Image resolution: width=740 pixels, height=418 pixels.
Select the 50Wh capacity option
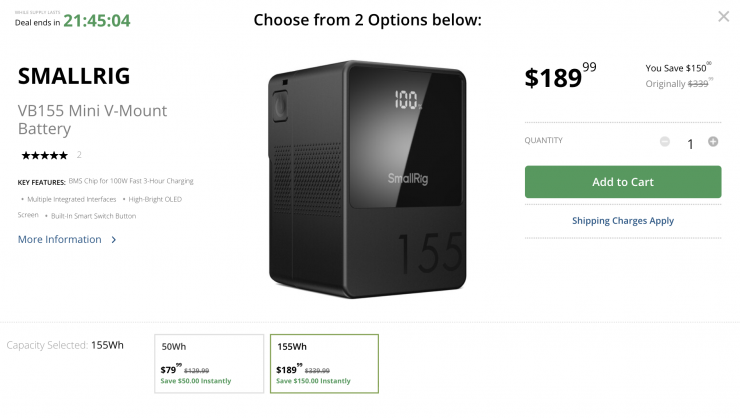coord(209,364)
